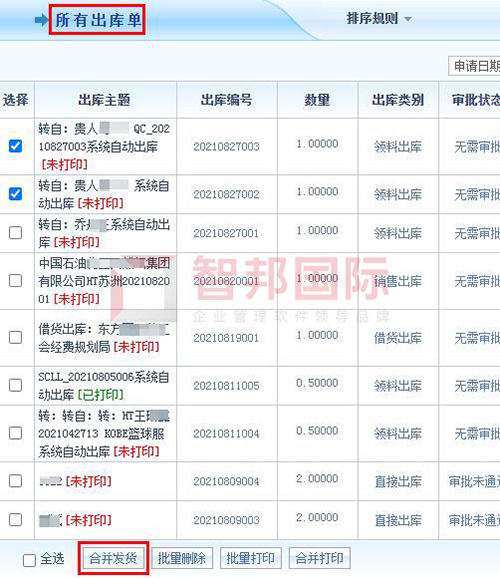Image resolution: width=500 pixels, height=578 pixels.
Task: Click the 数量 column header
Action: pos(317,100)
